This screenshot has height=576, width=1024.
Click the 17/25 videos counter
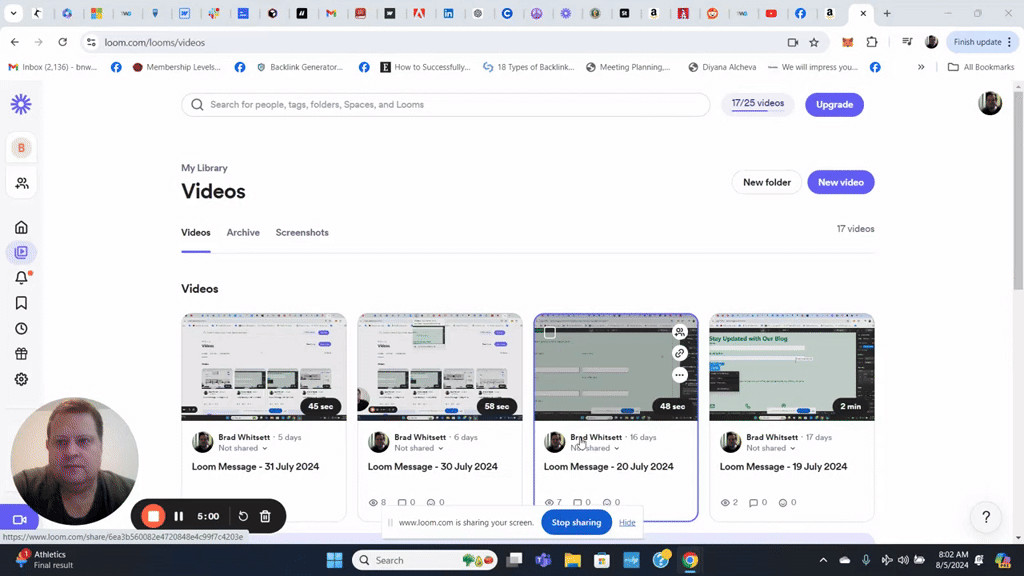[758, 104]
